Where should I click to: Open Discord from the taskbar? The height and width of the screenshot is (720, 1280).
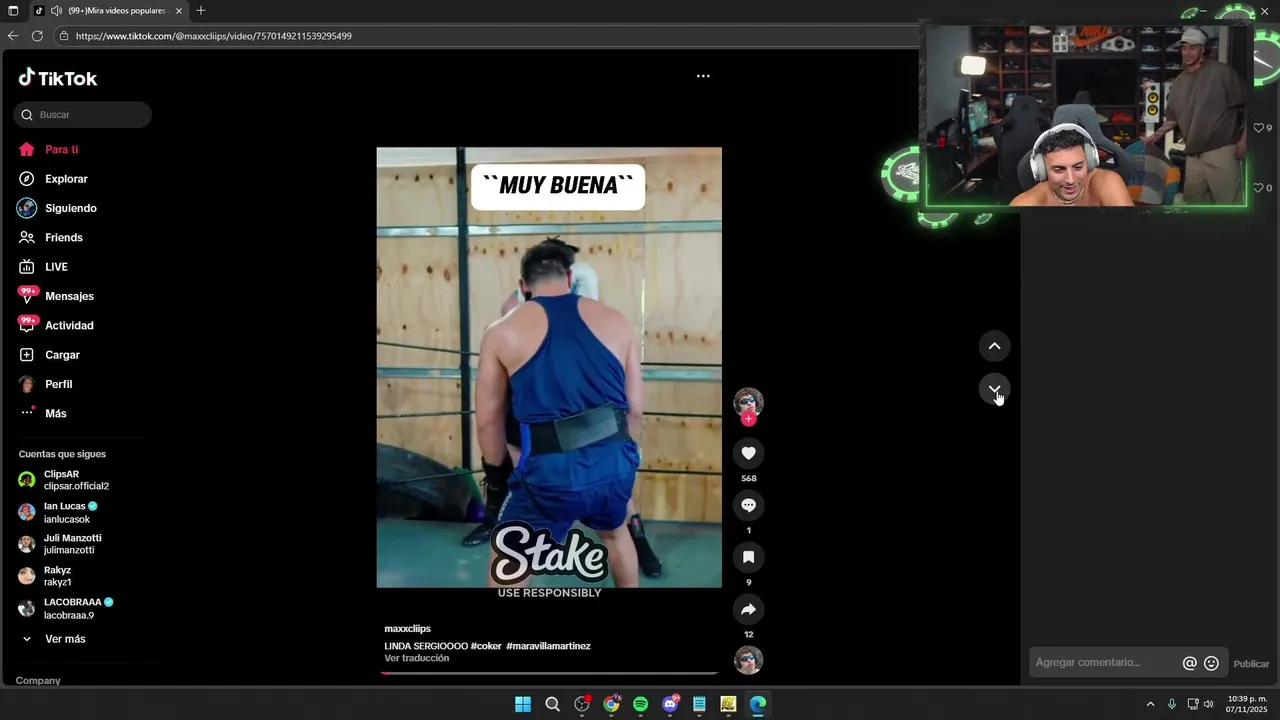[670, 704]
